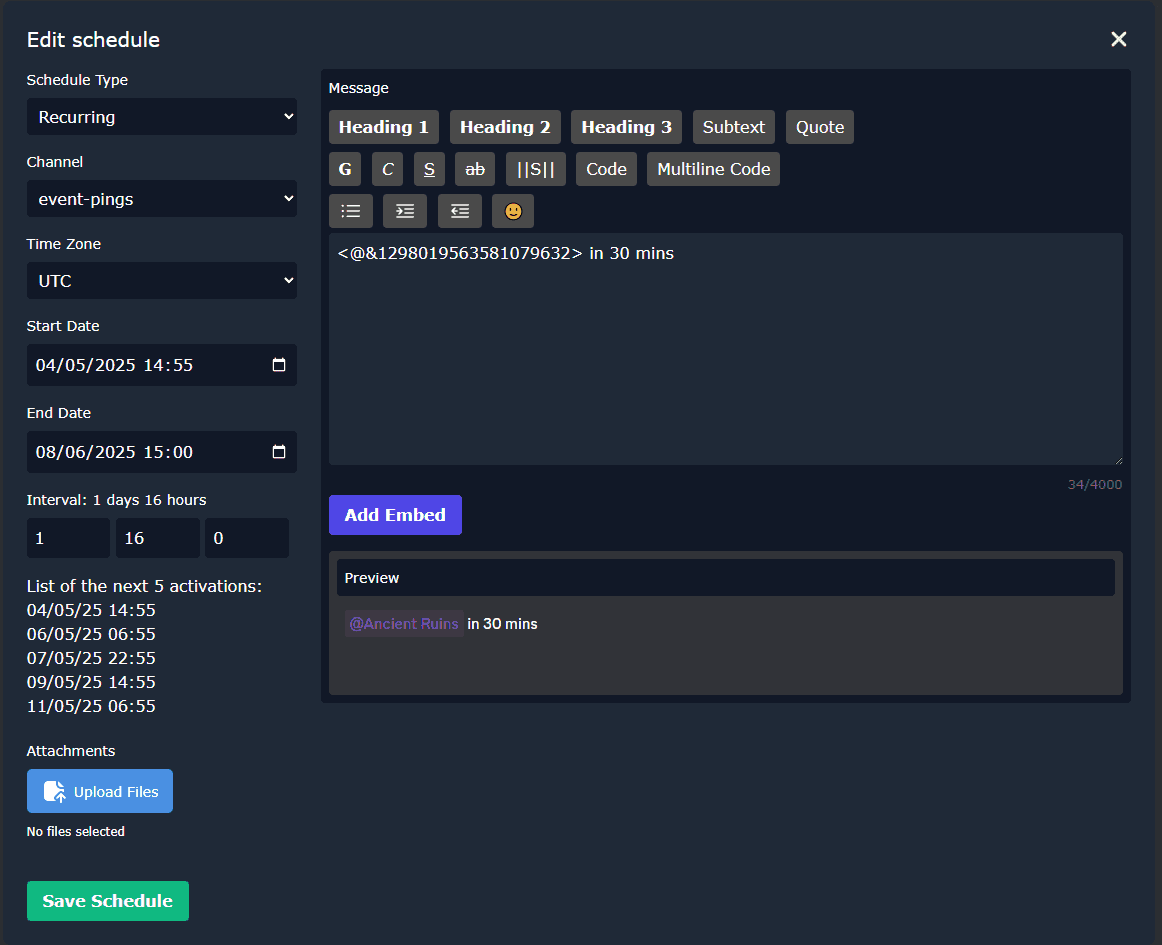Click the Add Embed button
1162x945 pixels.
click(395, 514)
